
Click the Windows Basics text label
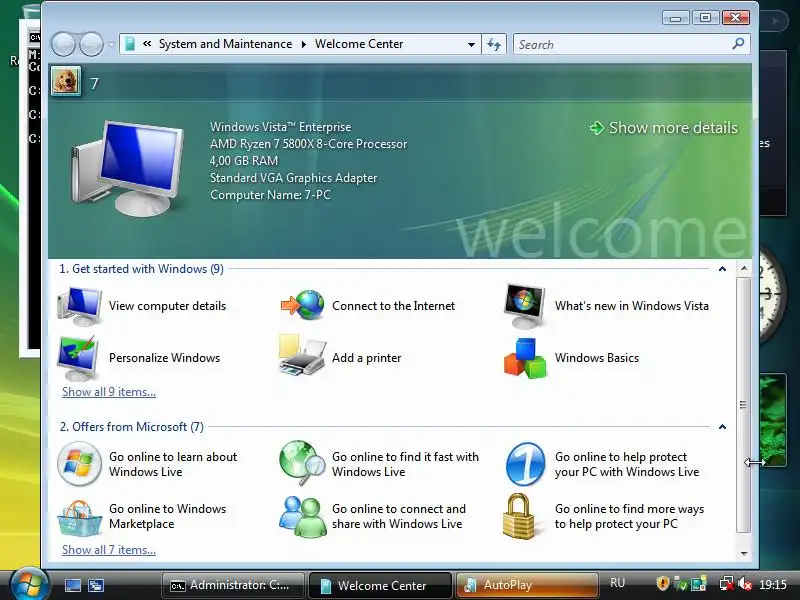(x=596, y=358)
